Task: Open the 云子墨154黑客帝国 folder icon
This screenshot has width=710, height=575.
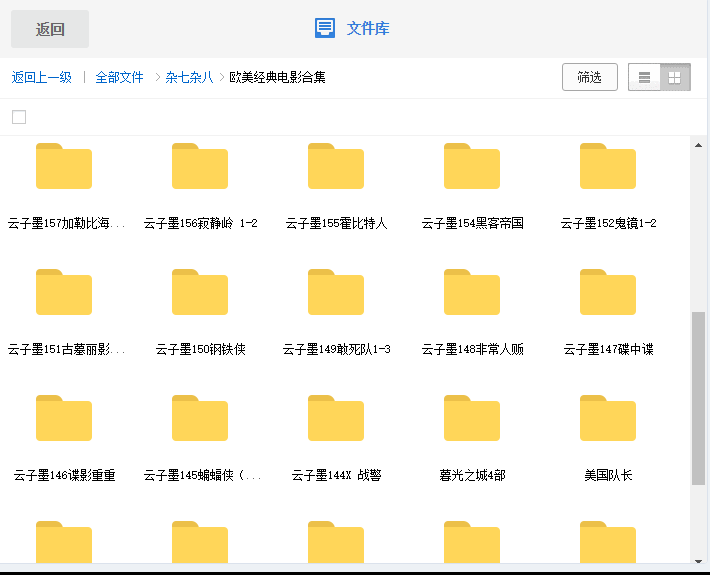Action: 472,167
